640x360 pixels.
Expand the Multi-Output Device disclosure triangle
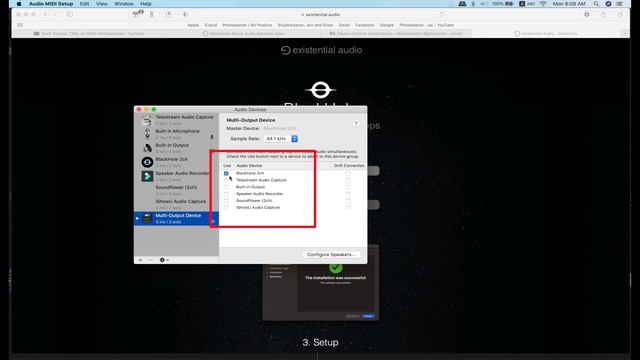137,218
